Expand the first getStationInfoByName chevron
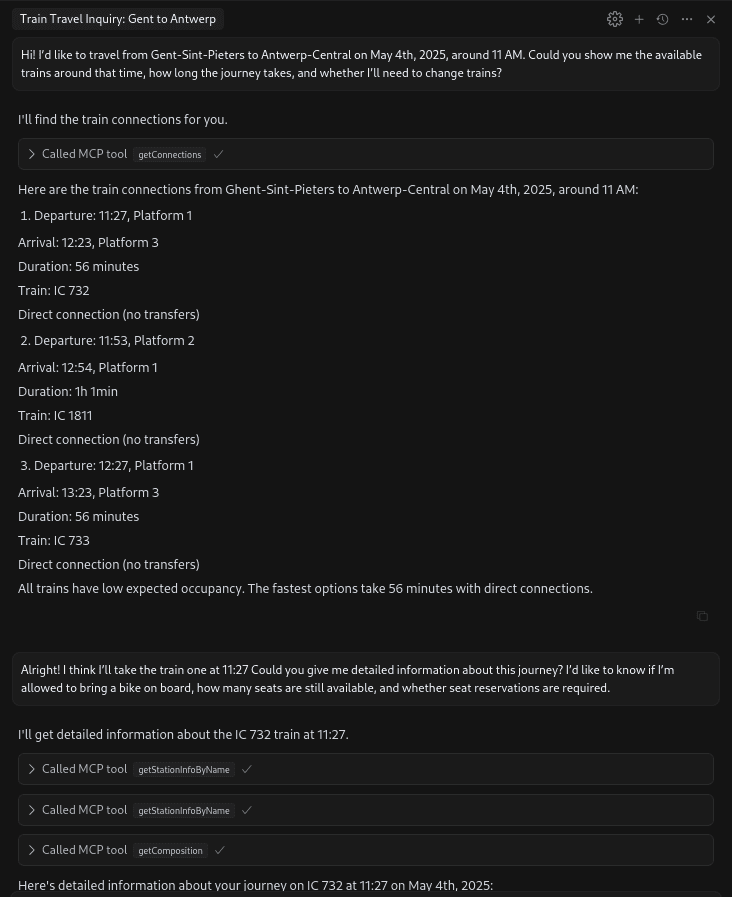Image resolution: width=732 pixels, height=897 pixels. (32, 769)
